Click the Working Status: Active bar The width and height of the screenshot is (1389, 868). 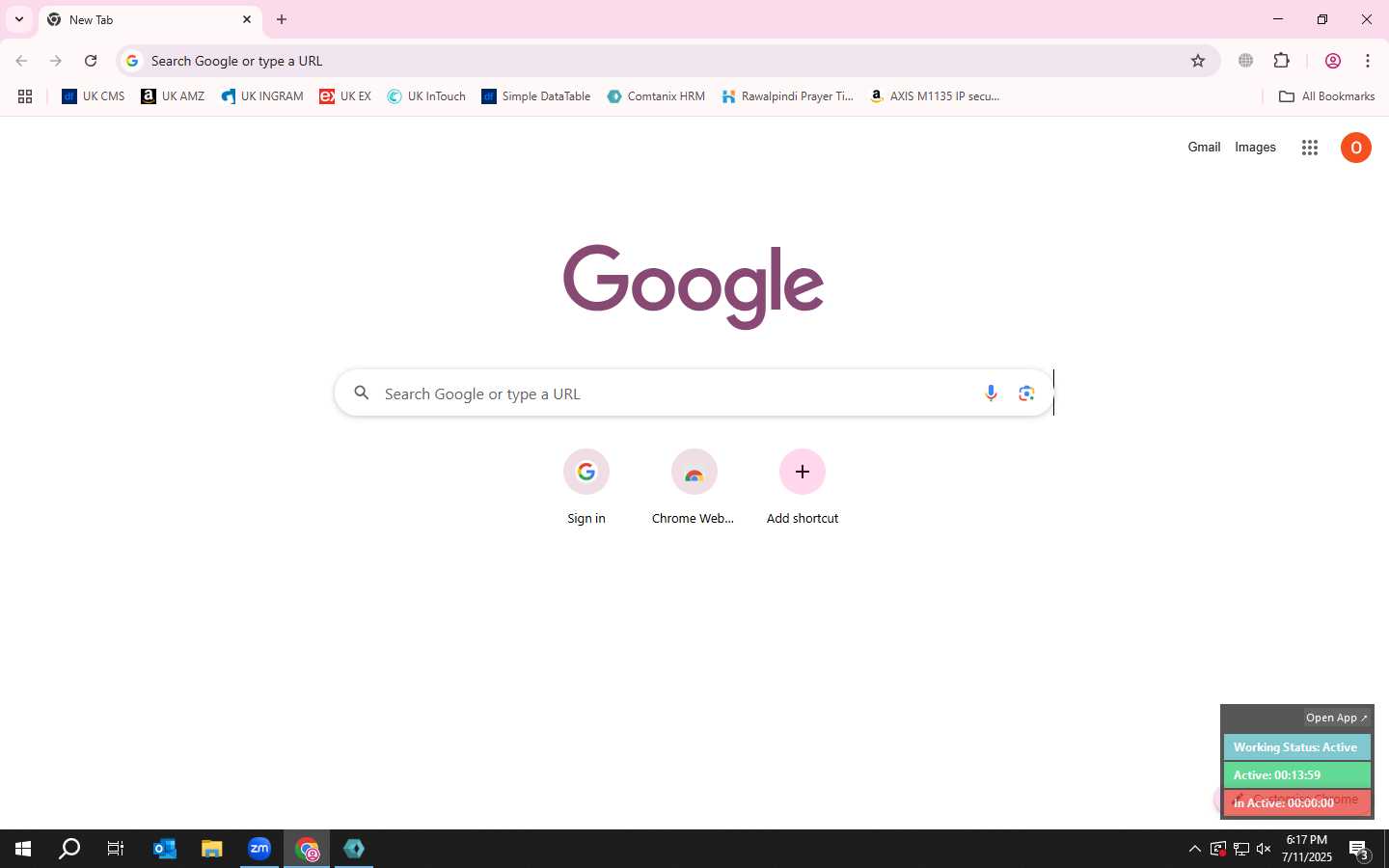1296,747
